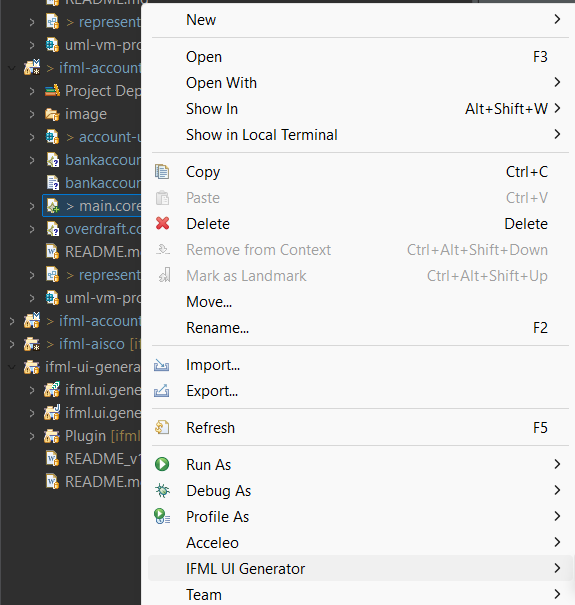The image size is (575, 605).
Task: Open the New submenu arrow
Action: [557, 19]
